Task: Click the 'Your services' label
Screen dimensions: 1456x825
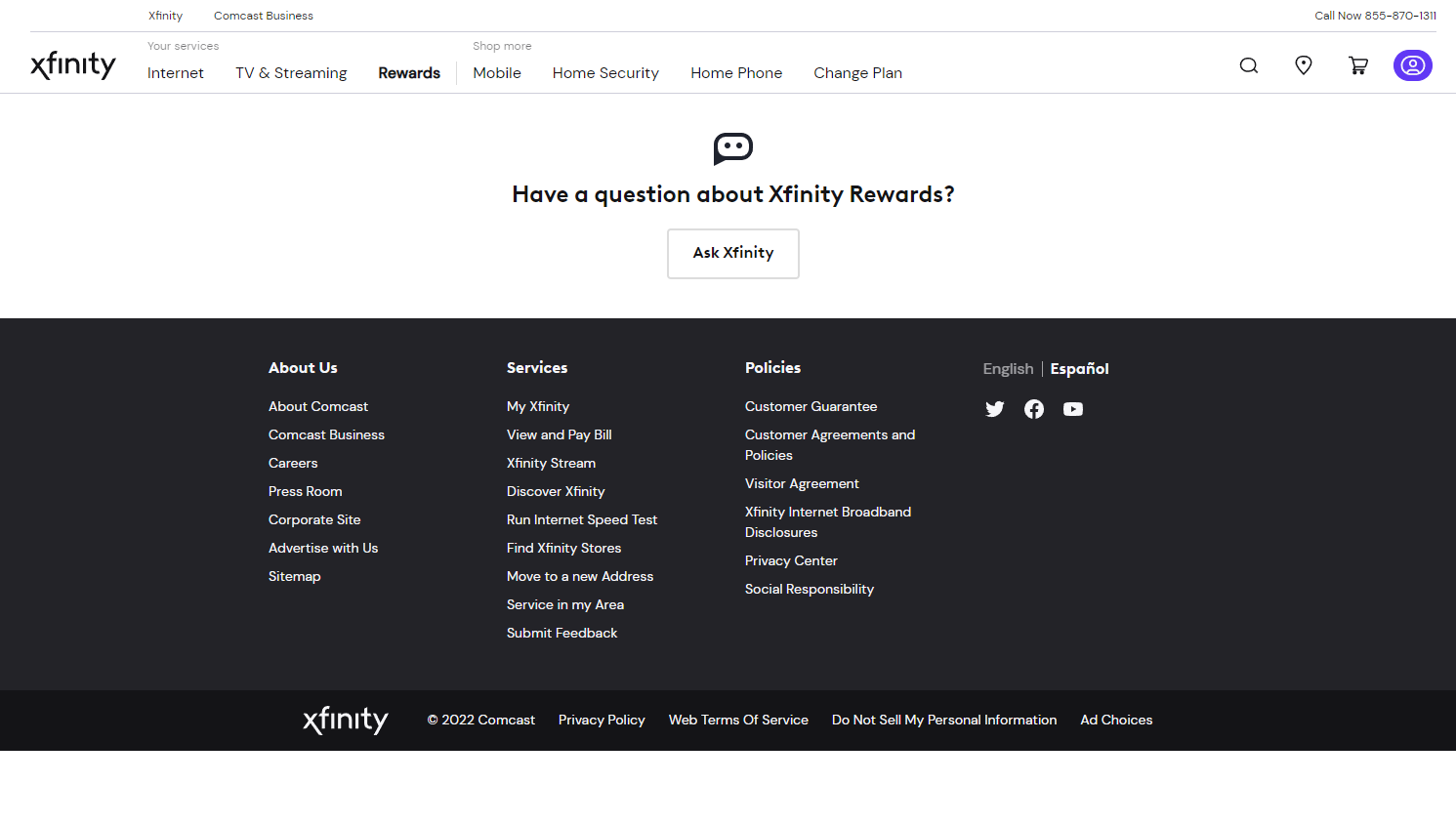Action: point(184,46)
